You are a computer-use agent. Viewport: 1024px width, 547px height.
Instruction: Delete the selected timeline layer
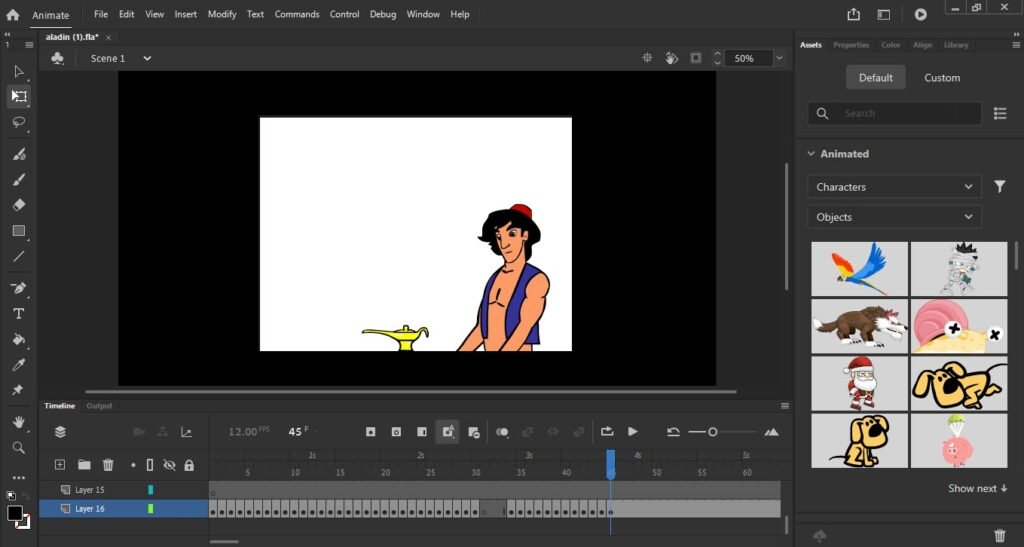coord(108,465)
